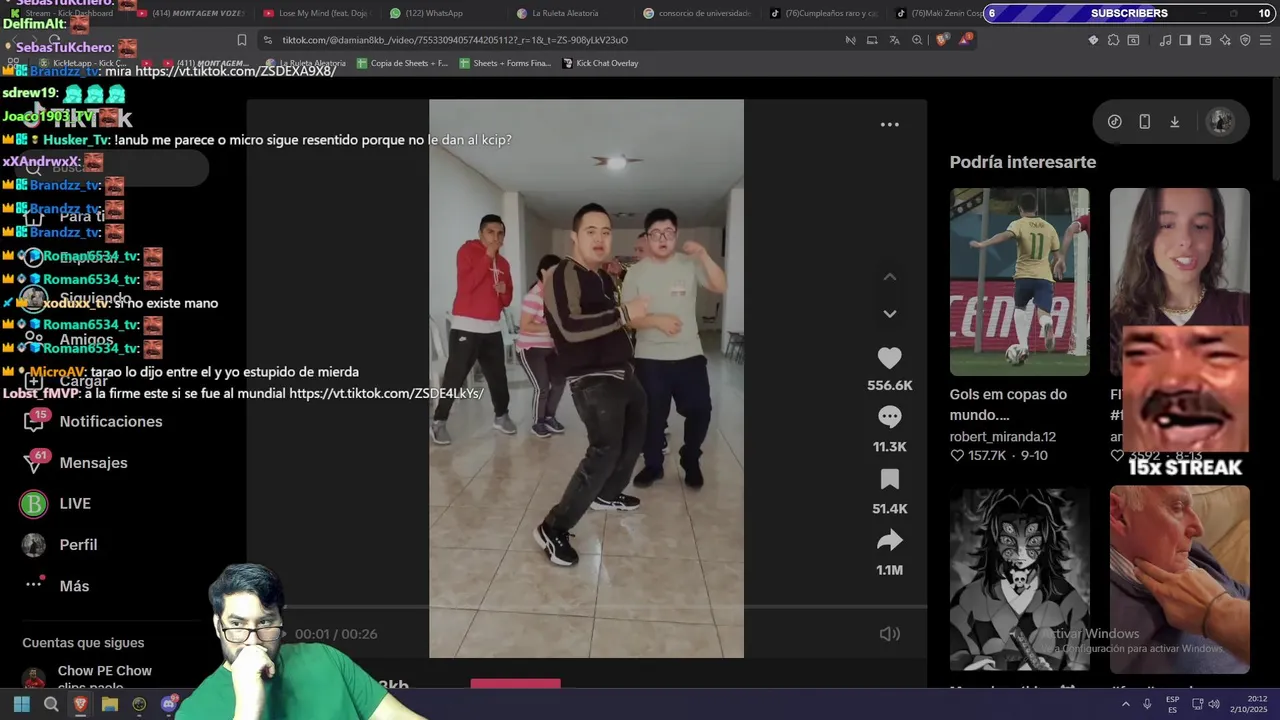Open the taskbar clock showing 20:12
This screenshot has width=1280, height=720.
click(1250, 704)
